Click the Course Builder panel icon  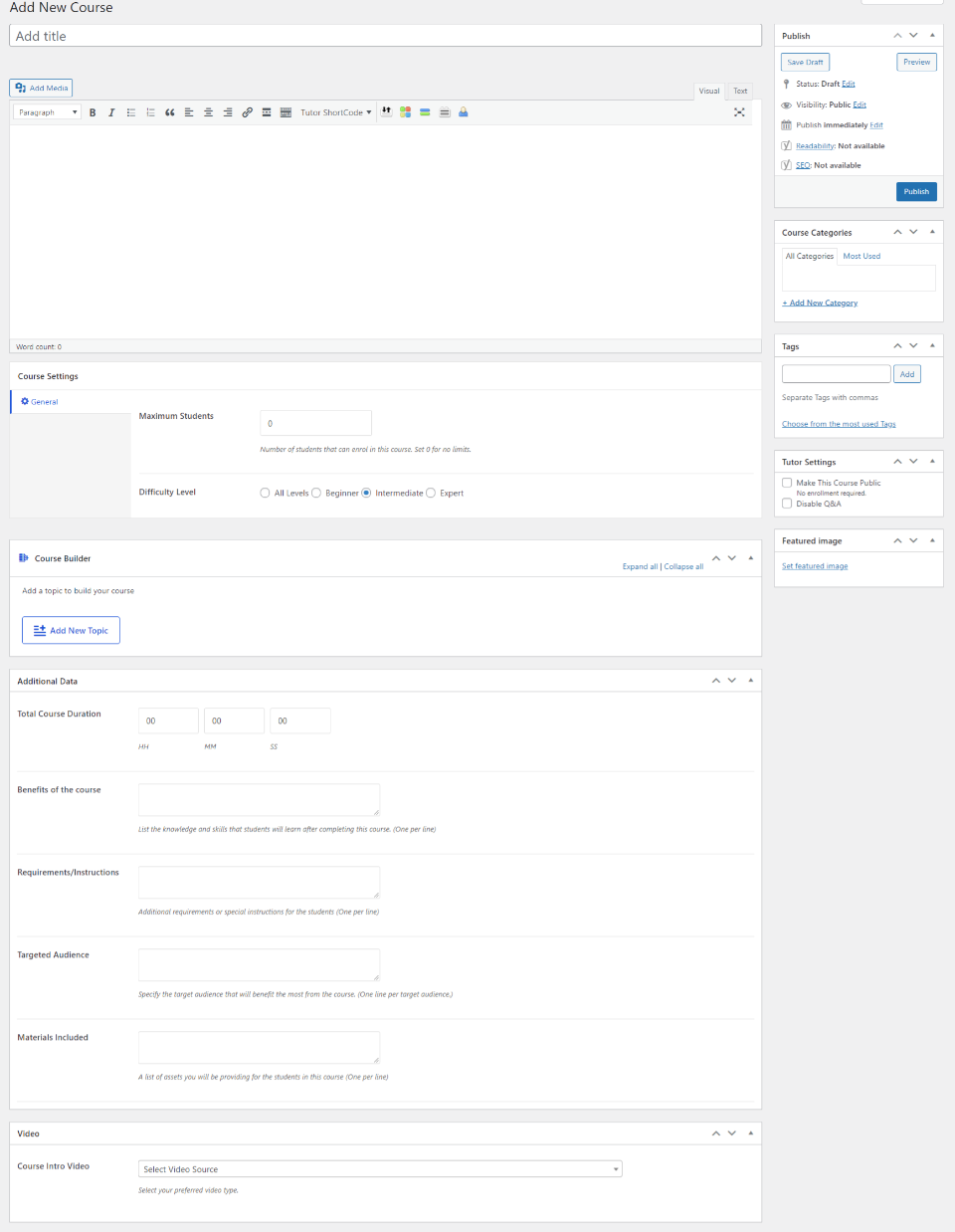point(24,558)
